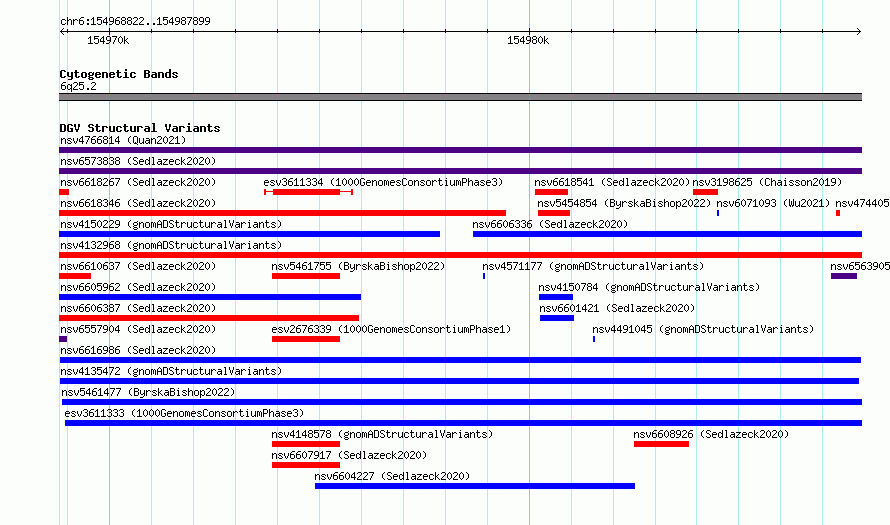Select nsv6604227 (Sedlazeck2020) label
Image resolution: width=890 pixels, height=525 pixels.
(392, 476)
